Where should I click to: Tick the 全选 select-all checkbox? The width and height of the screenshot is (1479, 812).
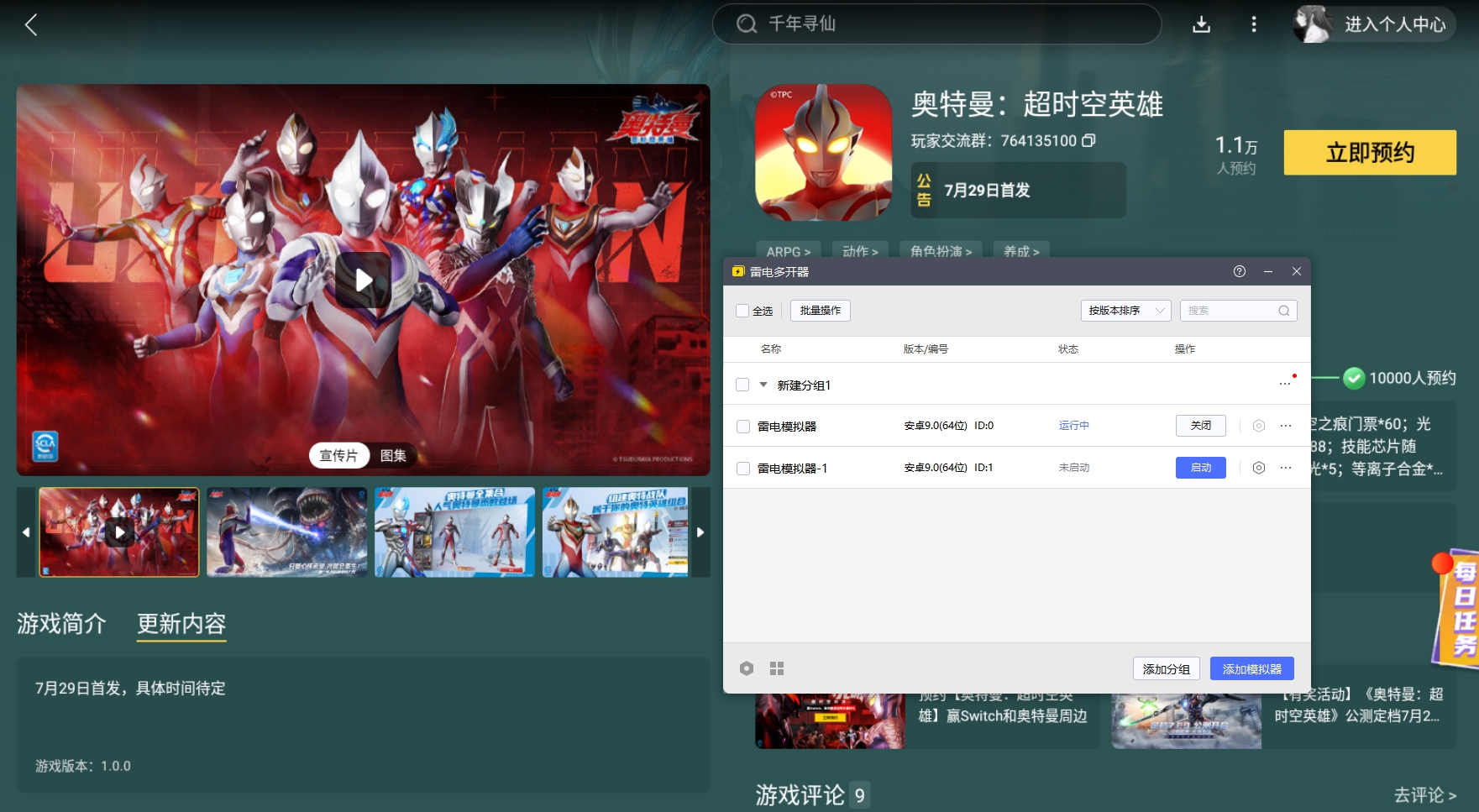(742, 311)
